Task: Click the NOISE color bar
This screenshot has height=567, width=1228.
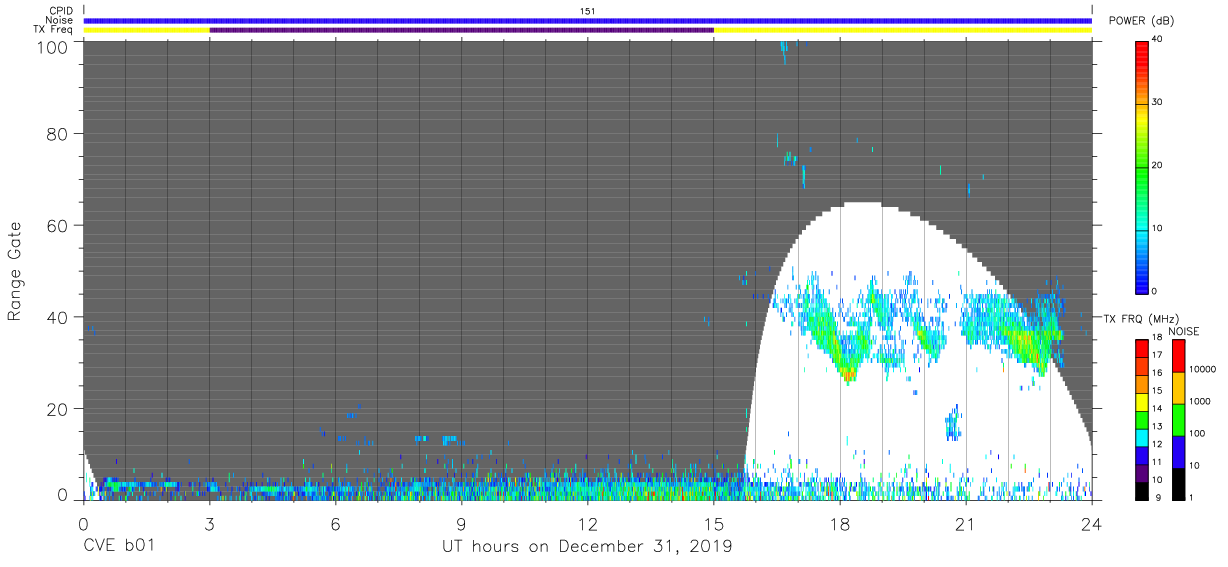Action: coord(1178,420)
